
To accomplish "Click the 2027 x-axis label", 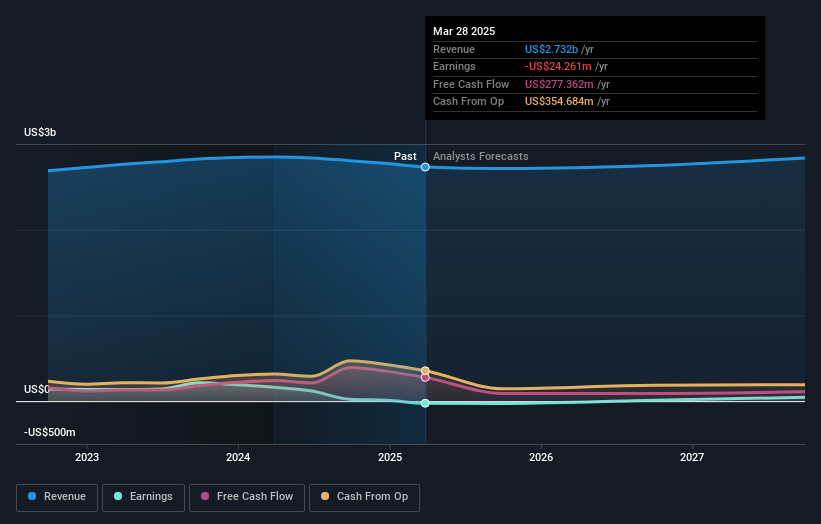I will click(692, 457).
